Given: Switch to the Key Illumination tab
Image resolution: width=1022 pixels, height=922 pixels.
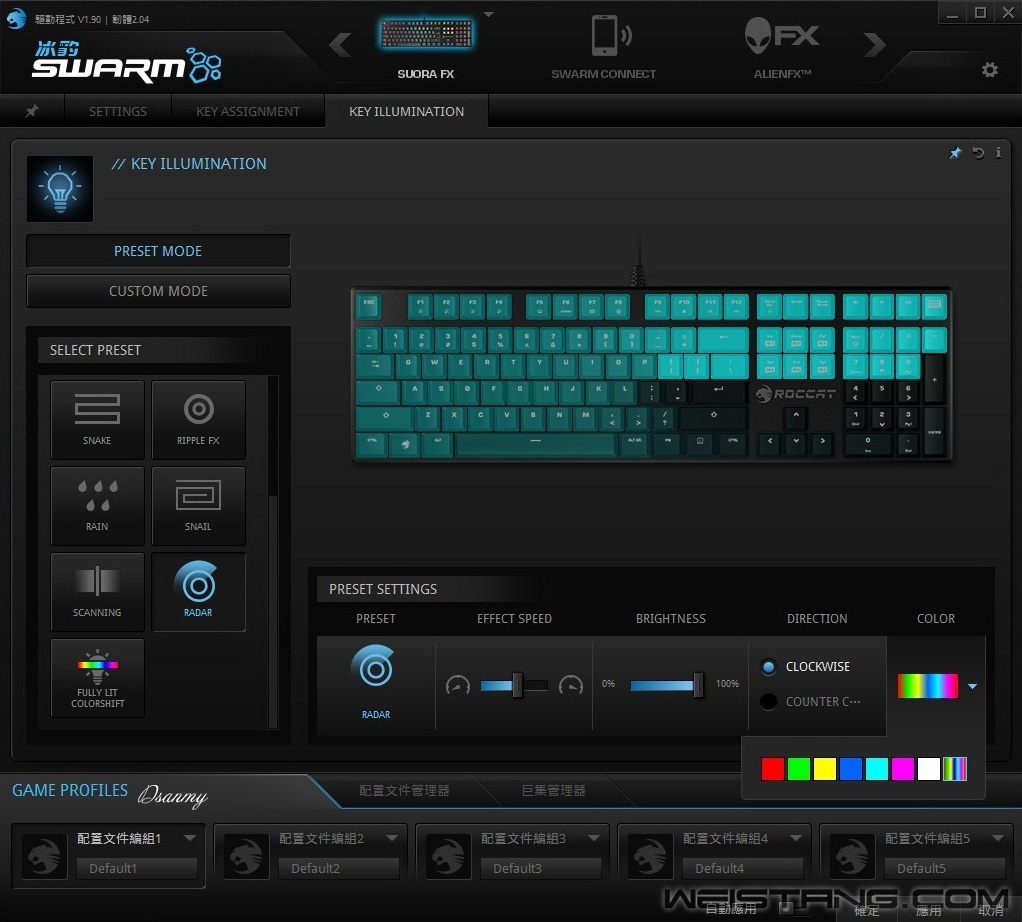Looking at the screenshot, I should [x=407, y=111].
